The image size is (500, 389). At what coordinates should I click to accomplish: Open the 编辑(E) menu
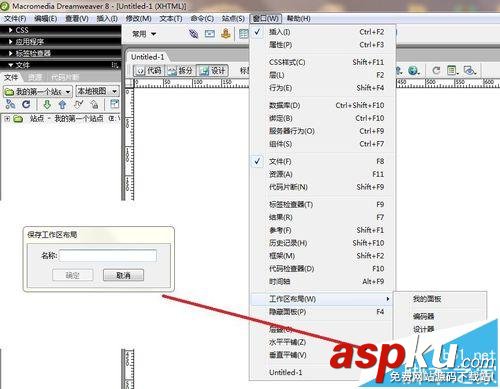coord(46,19)
